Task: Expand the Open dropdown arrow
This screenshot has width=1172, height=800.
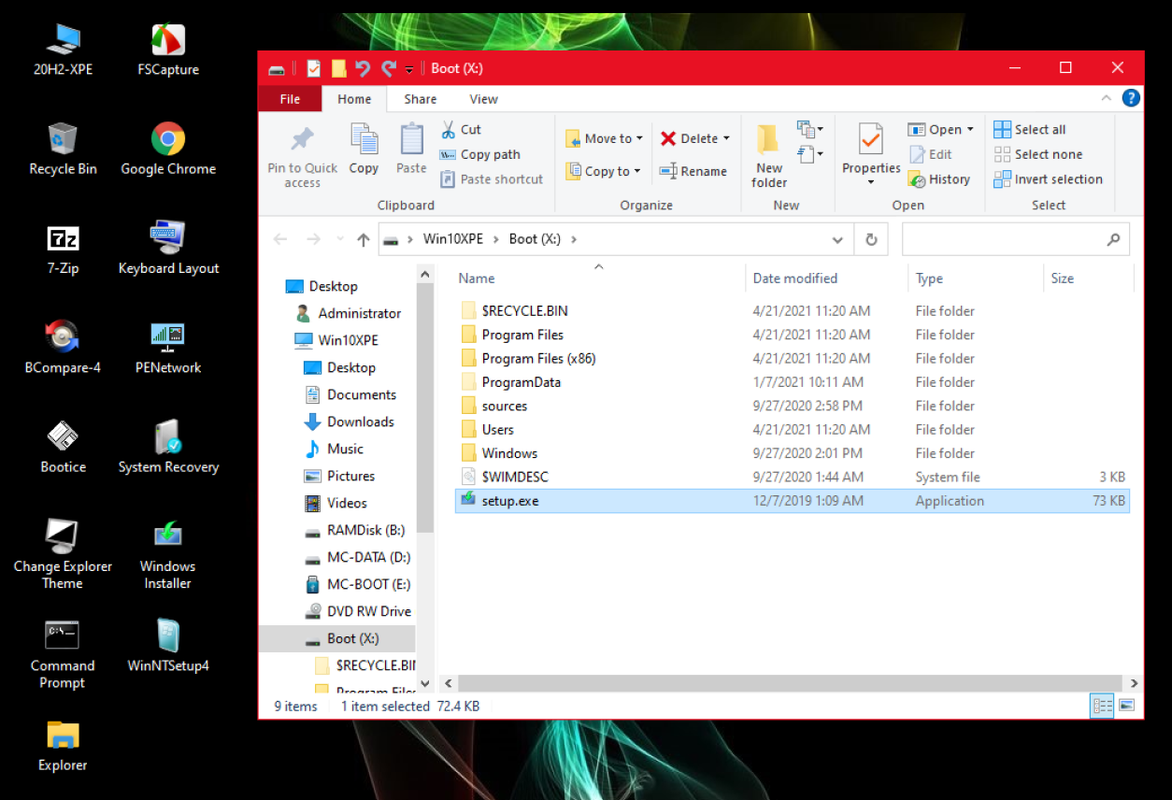Action: pos(970,129)
